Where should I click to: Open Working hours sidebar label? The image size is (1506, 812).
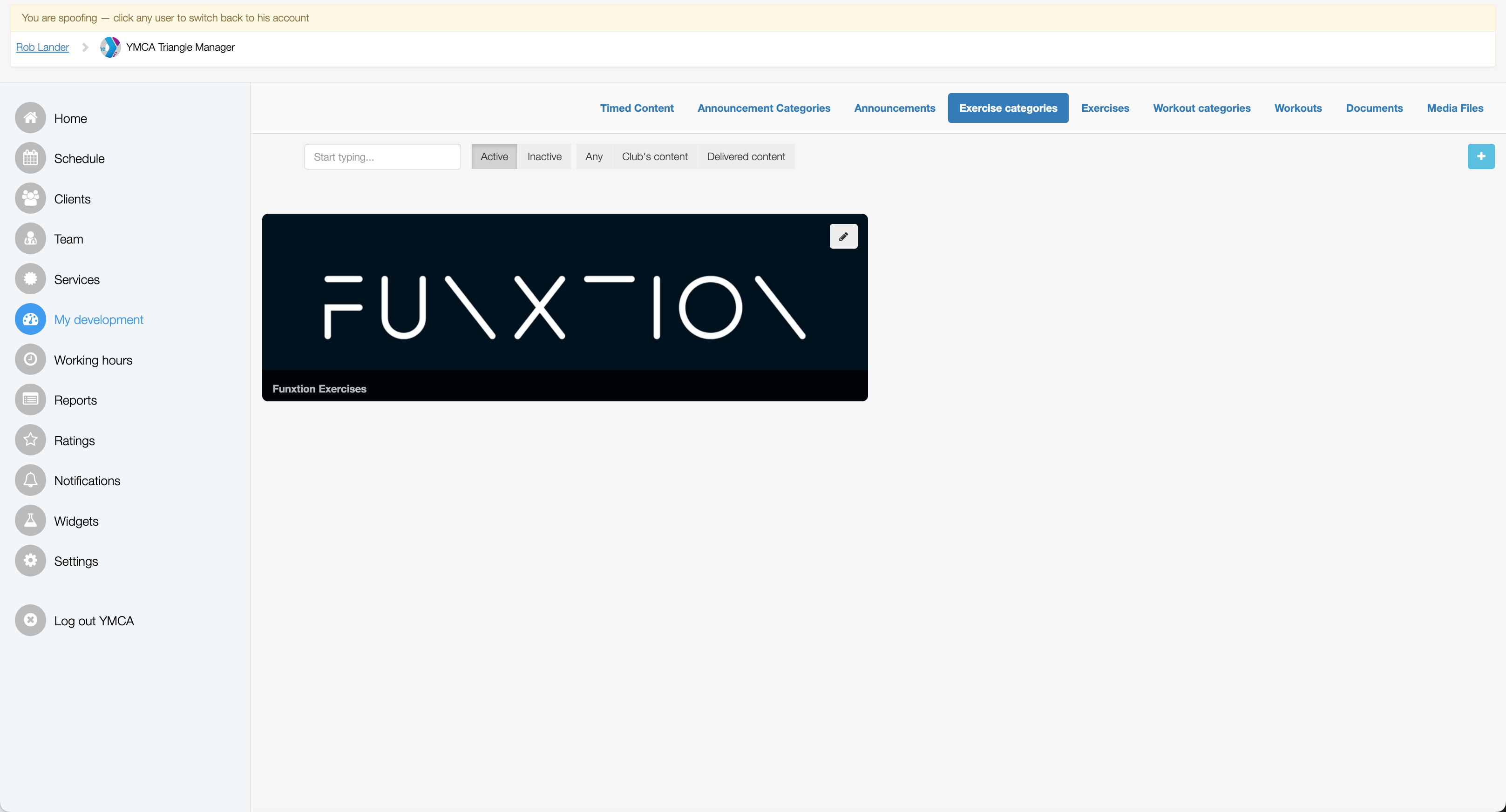coord(93,361)
